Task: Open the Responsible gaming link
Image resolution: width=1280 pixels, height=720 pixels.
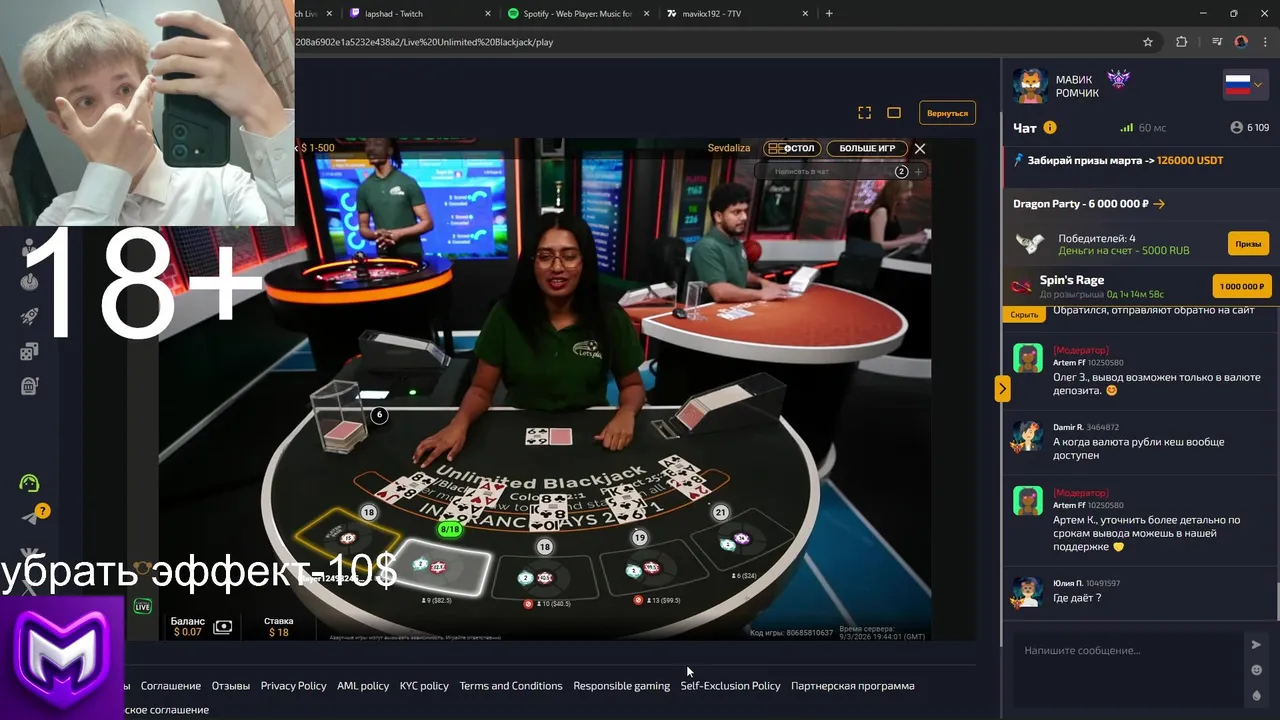Action: [621, 686]
